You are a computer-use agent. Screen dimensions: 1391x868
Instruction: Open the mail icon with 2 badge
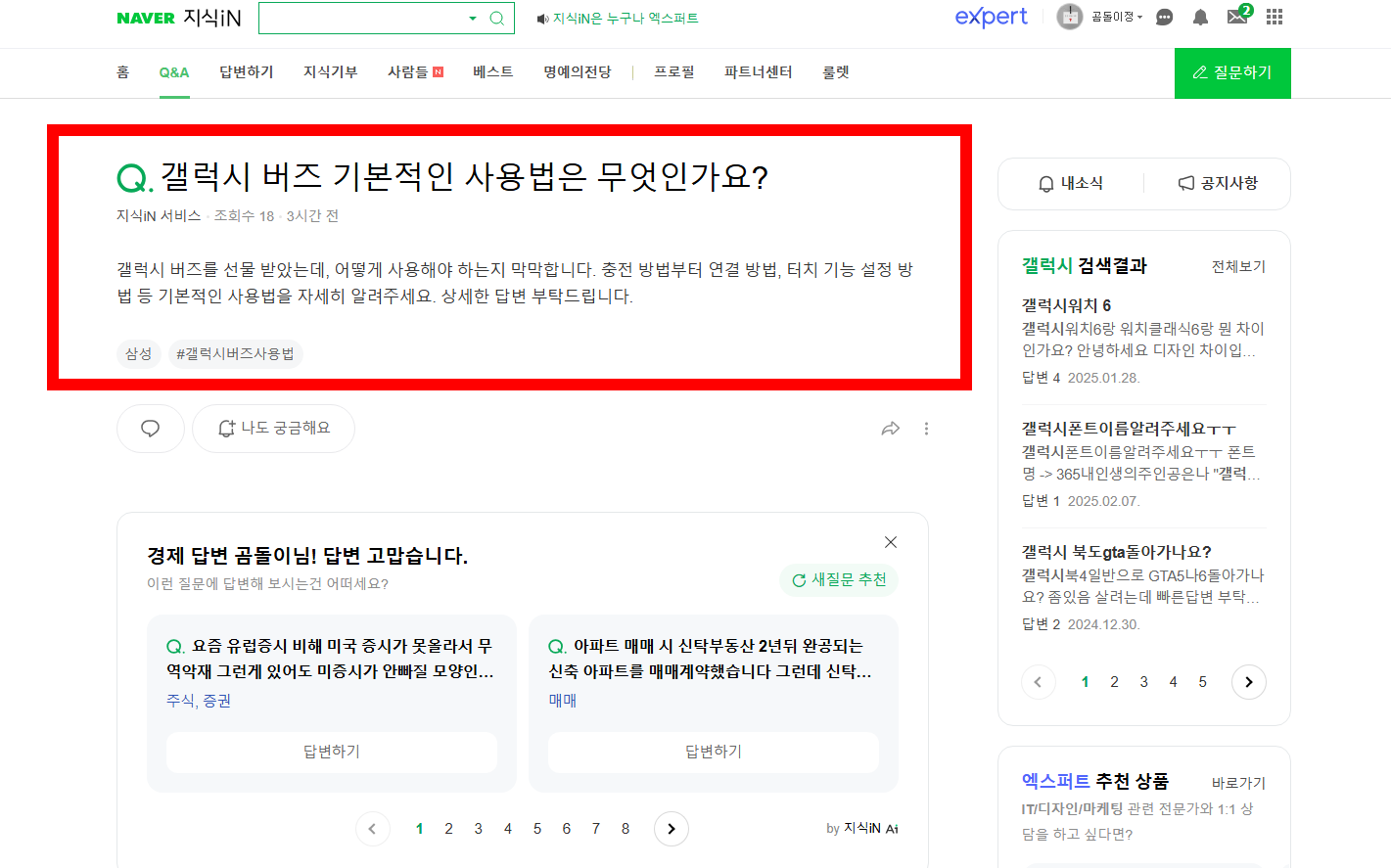pyautogui.click(x=1238, y=15)
